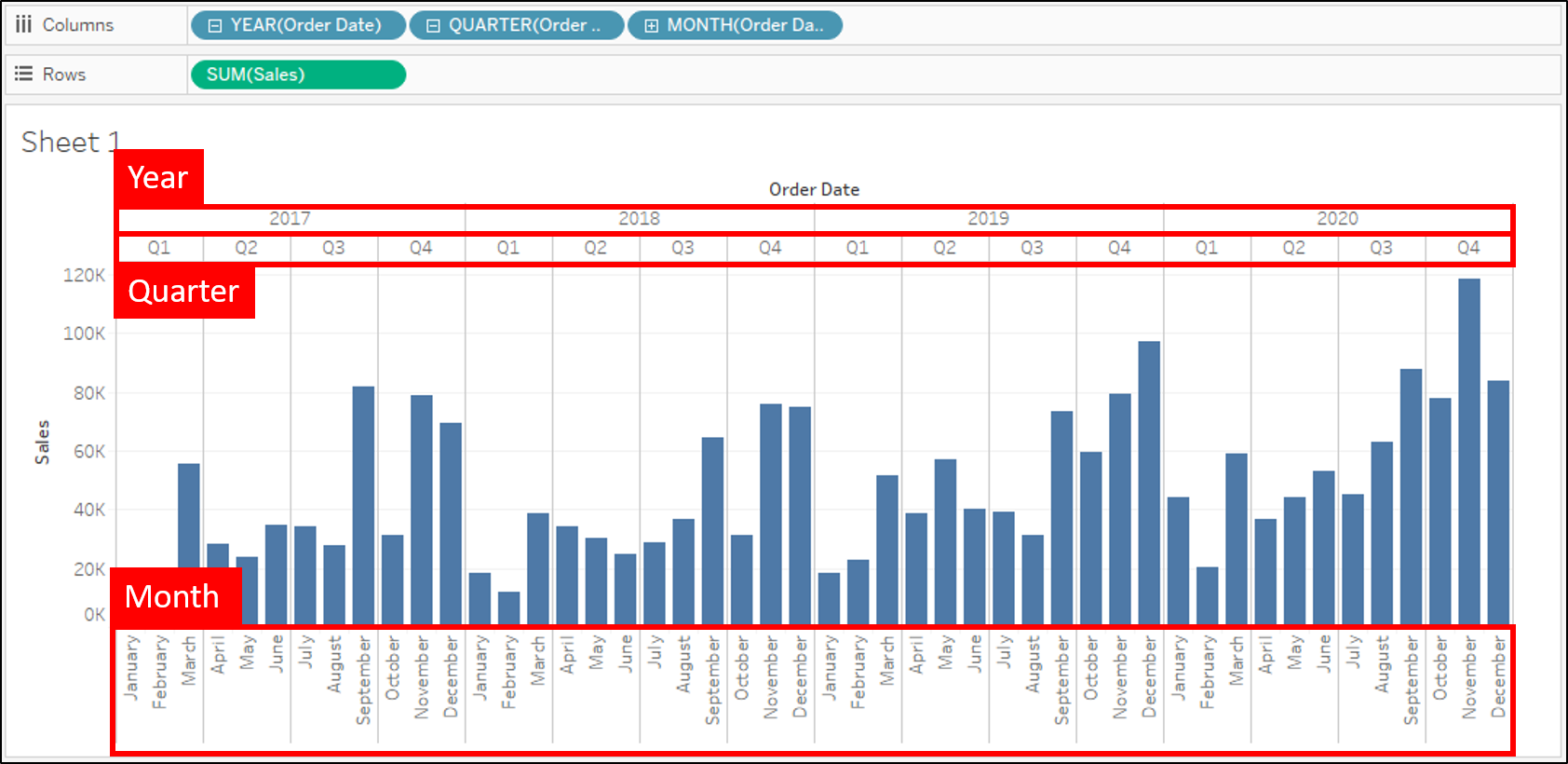
Task: Click the Columns shelf icon
Action: (23, 24)
